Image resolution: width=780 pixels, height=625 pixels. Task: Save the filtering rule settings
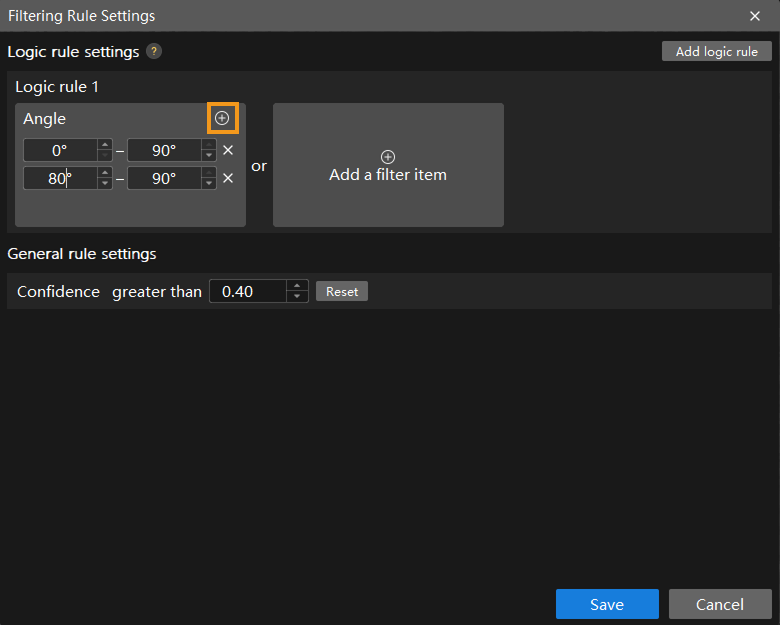pos(607,604)
